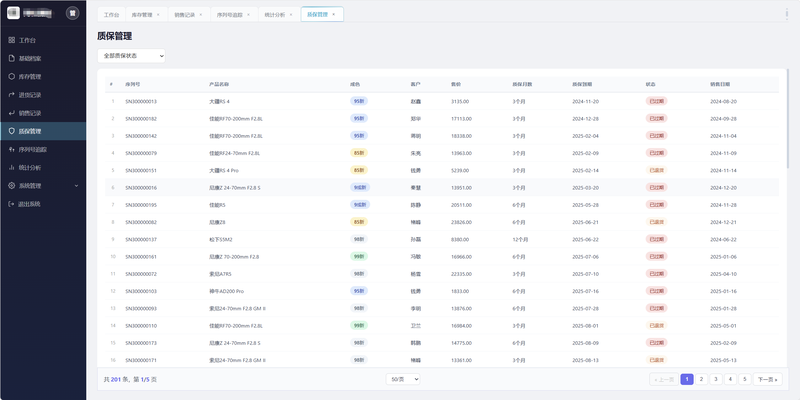Screen dimensions: 800x400
Task: Expand the 系统管理 submenu chevron
Action: [77, 186]
